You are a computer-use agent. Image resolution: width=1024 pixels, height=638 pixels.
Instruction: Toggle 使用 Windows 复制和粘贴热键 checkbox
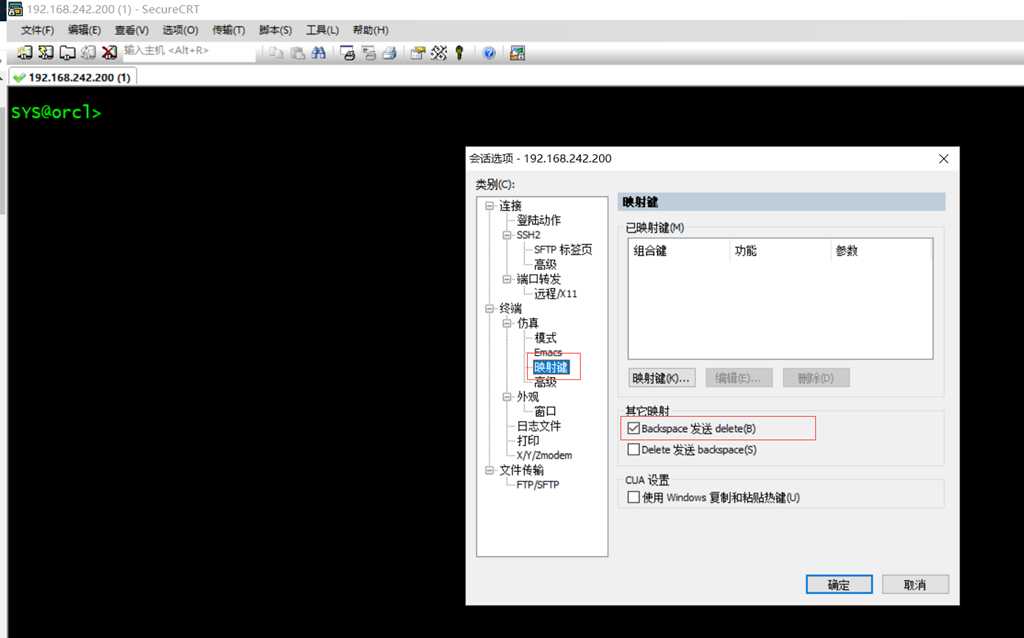(x=633, y=497)
